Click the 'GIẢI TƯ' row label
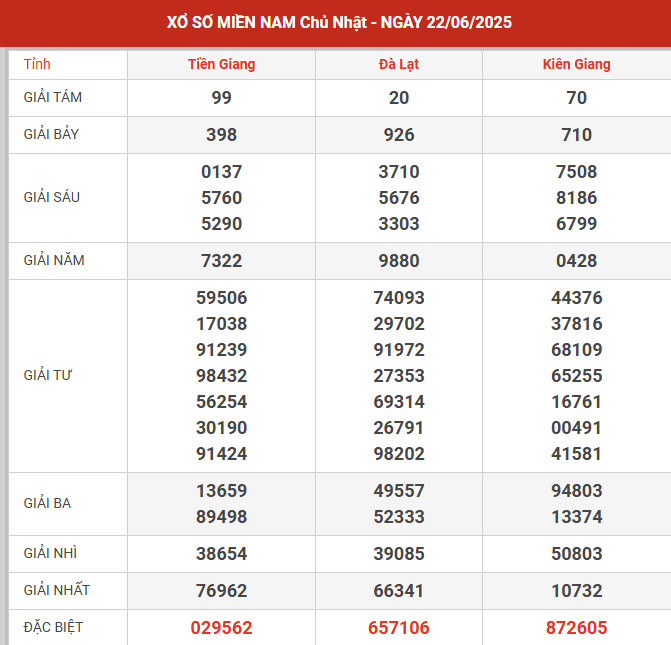 tap(48, 375)
